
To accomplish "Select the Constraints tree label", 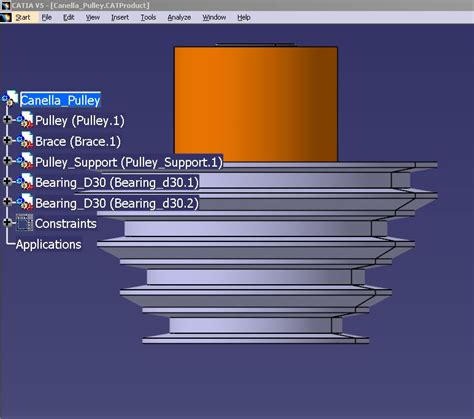I will [x=66, y=224].
